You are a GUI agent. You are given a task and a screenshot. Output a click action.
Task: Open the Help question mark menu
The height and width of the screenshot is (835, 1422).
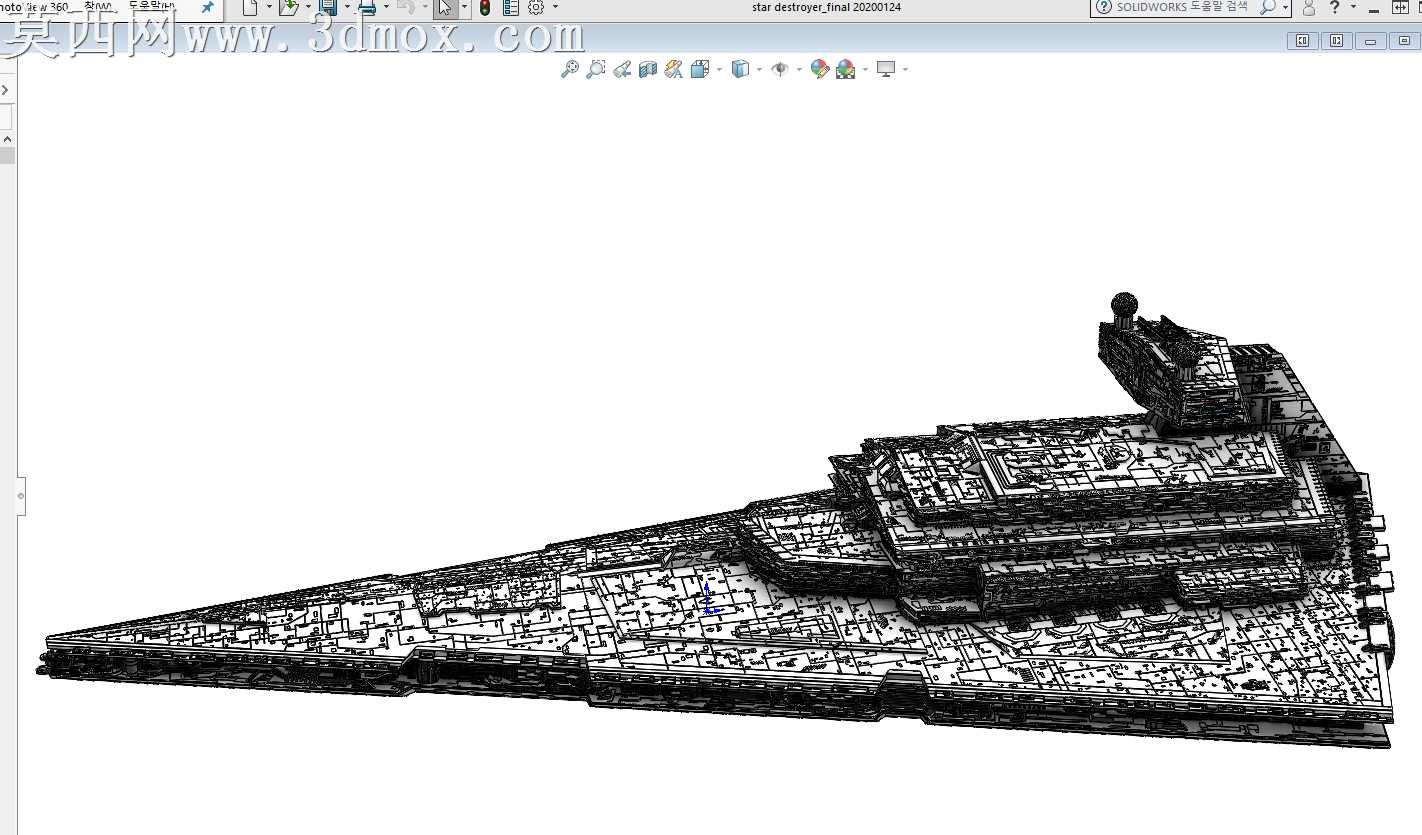pos(1335,7)
